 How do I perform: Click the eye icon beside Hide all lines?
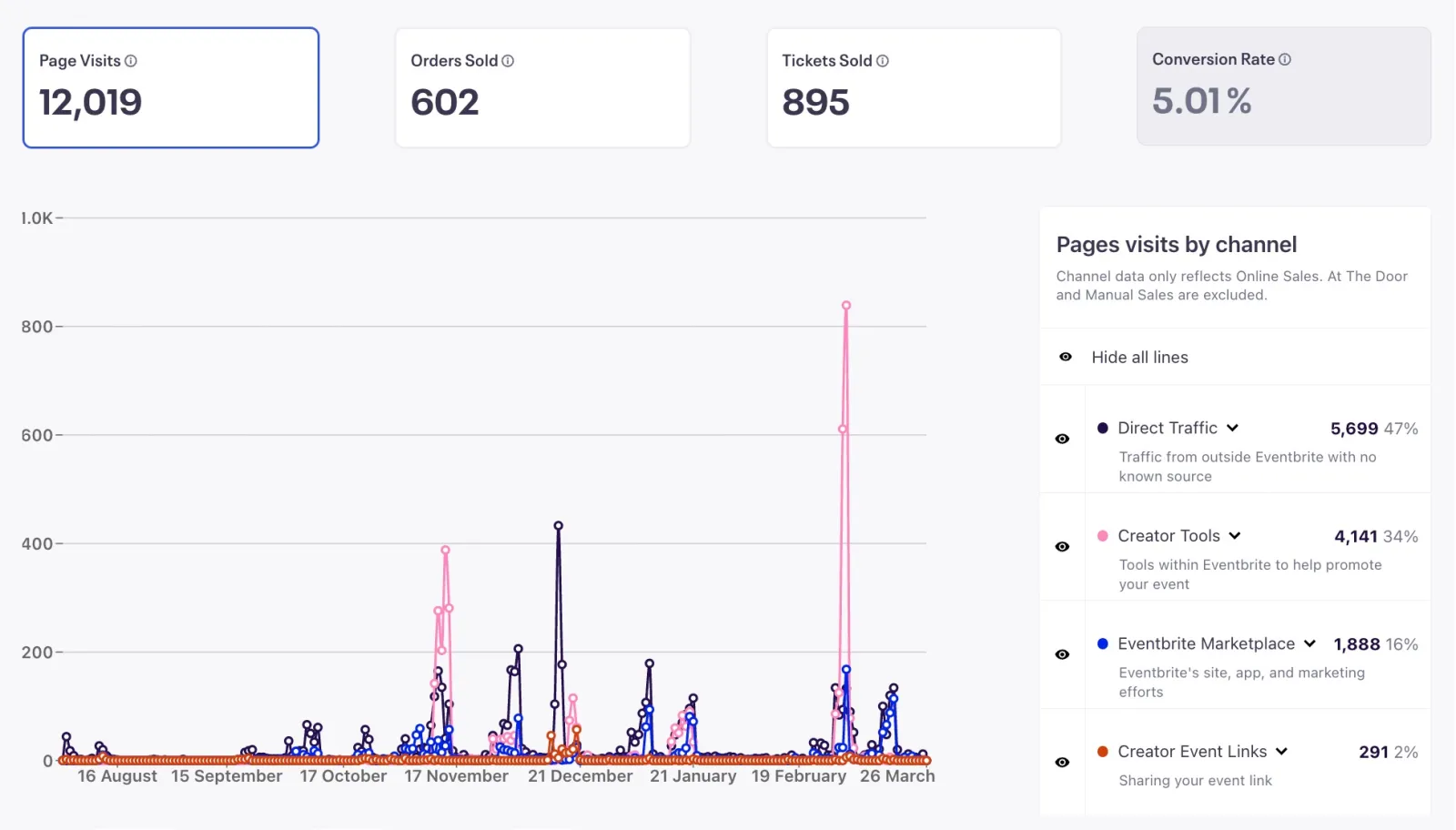pos(1064,357)
